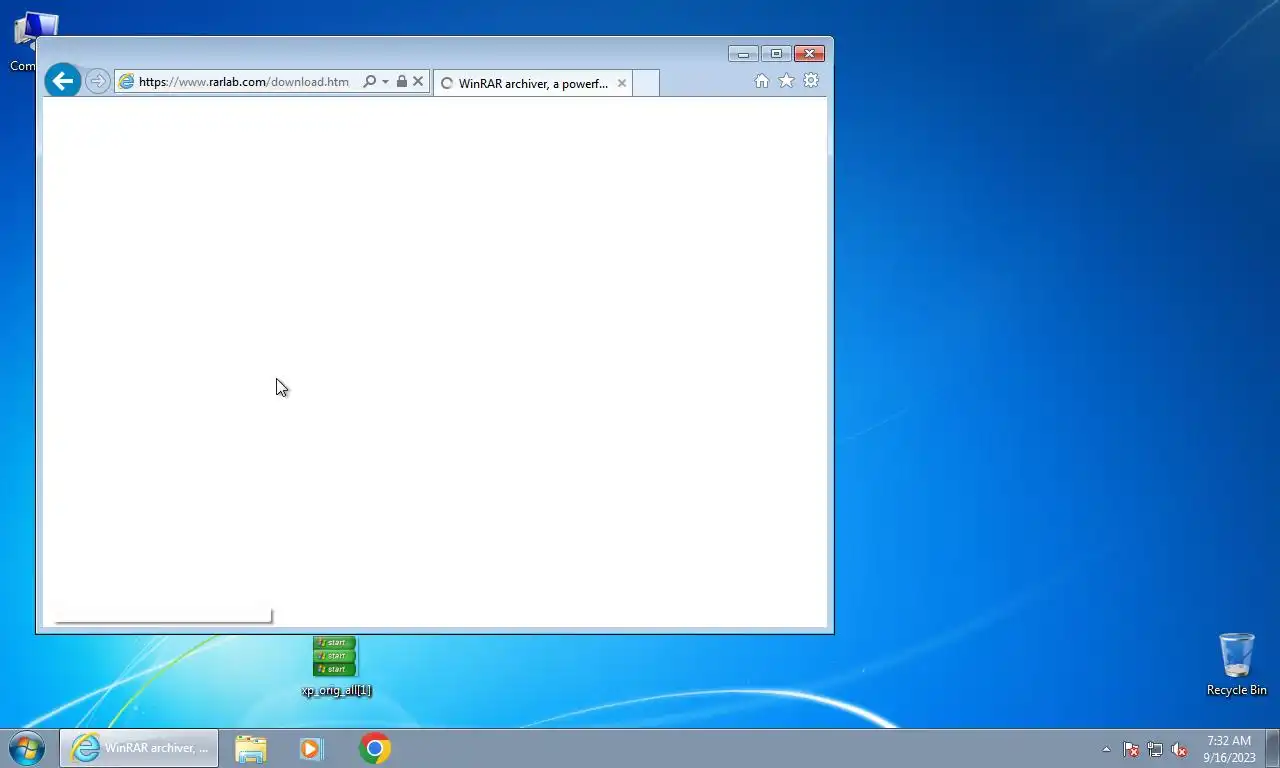The width and height of the screenshot is (1280, 768).
Task: Click the address bar URL rarlab.com/download.htm
Action: (244, 82)
